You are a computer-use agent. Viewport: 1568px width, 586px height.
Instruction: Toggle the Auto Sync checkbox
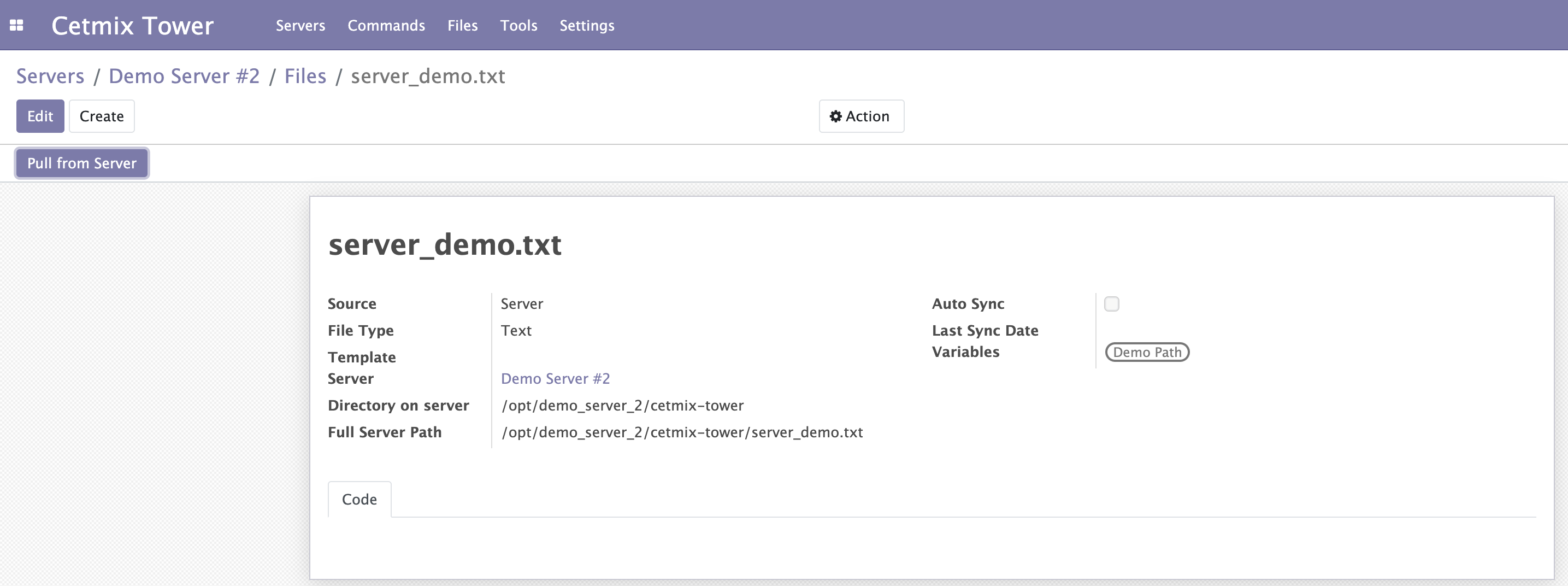click(1111, 304)
